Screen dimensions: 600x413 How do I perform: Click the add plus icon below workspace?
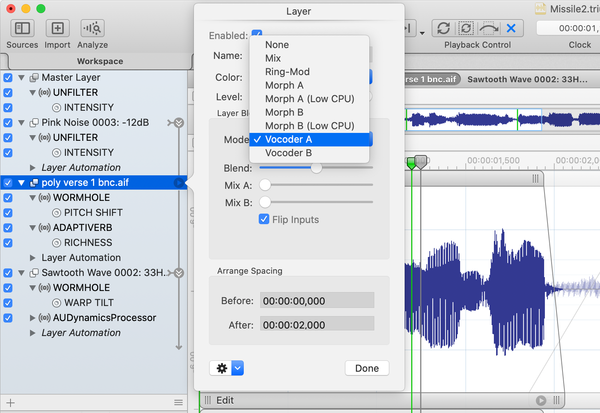click(x=10, y=403)
